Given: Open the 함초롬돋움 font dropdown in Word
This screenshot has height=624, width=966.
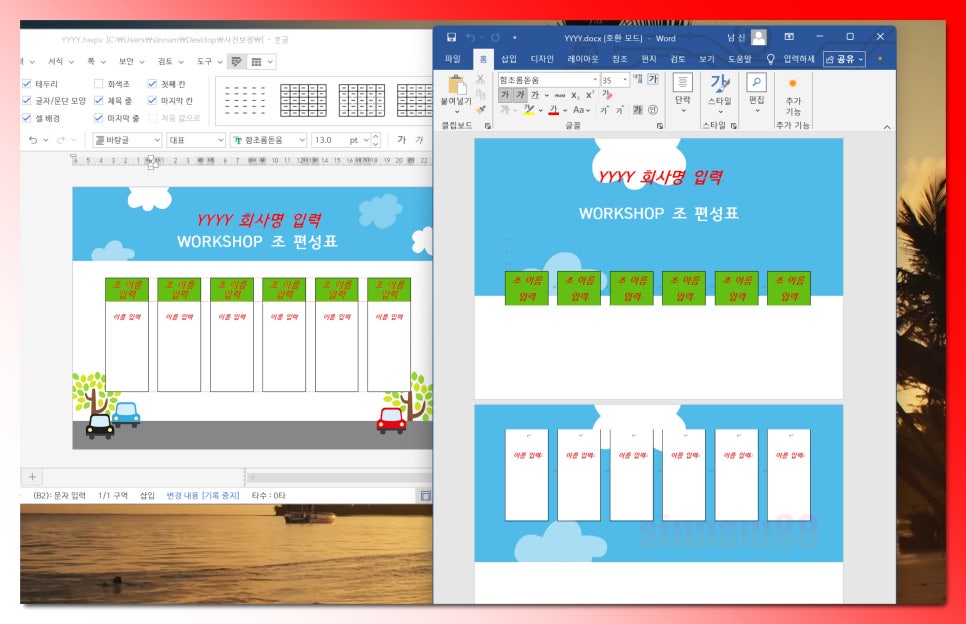Looking at the screenshot, I should tap(595, 80).
